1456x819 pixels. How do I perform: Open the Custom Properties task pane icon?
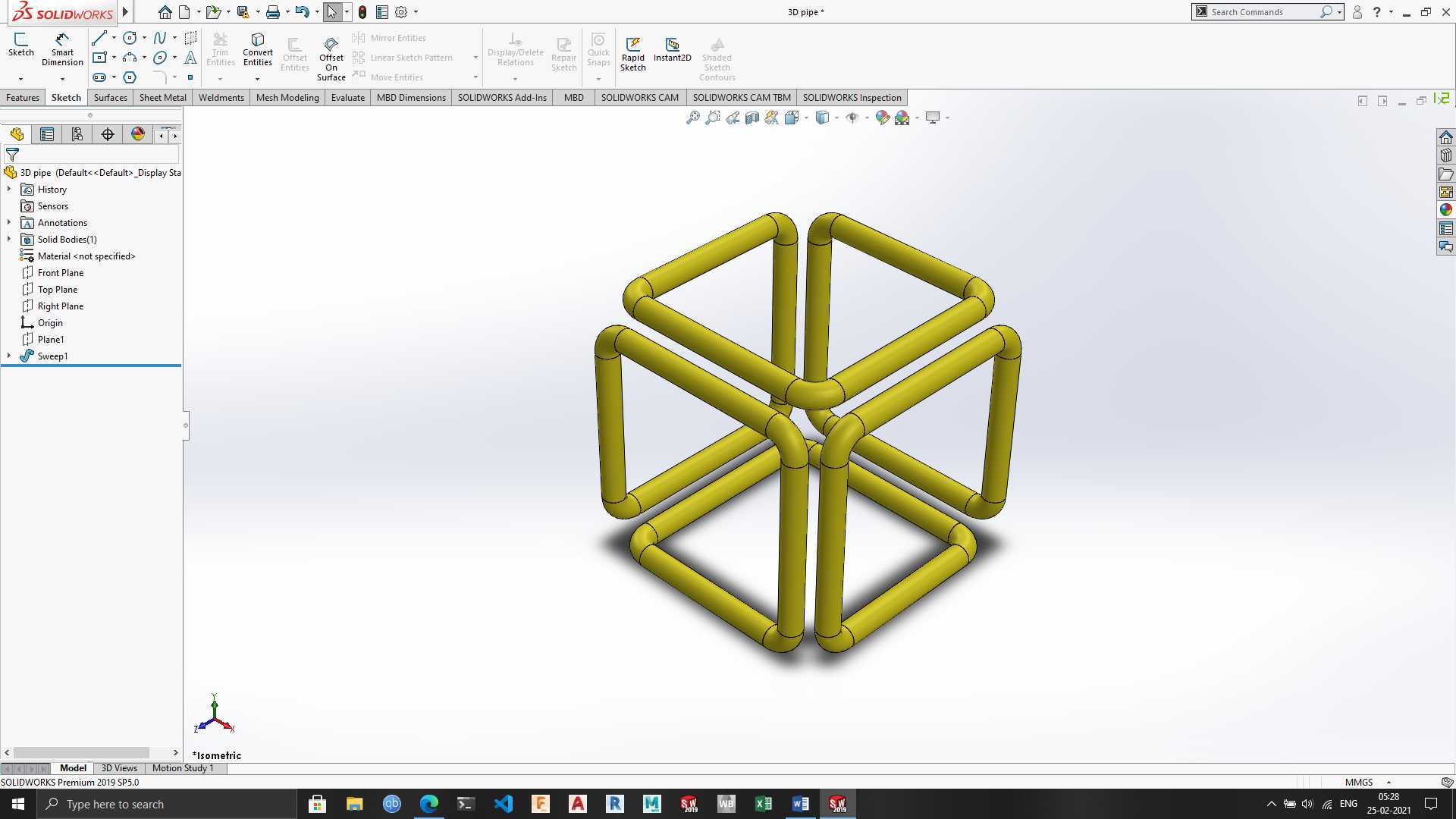pyautogui.click(x=1446, y=228)
